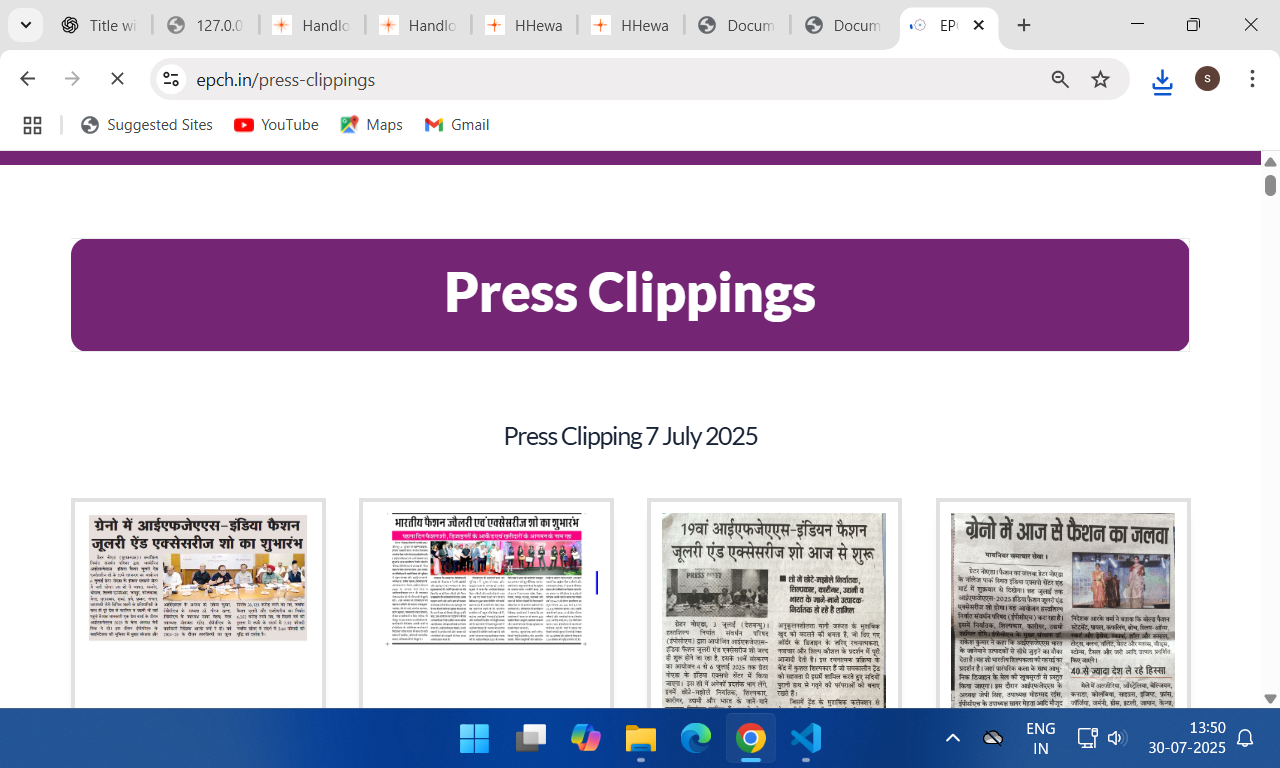Image resolution: width=1280 pixels, height=768 pixels.
Task: Open Chrome three-dot menu
Action: coord(1252,79)
